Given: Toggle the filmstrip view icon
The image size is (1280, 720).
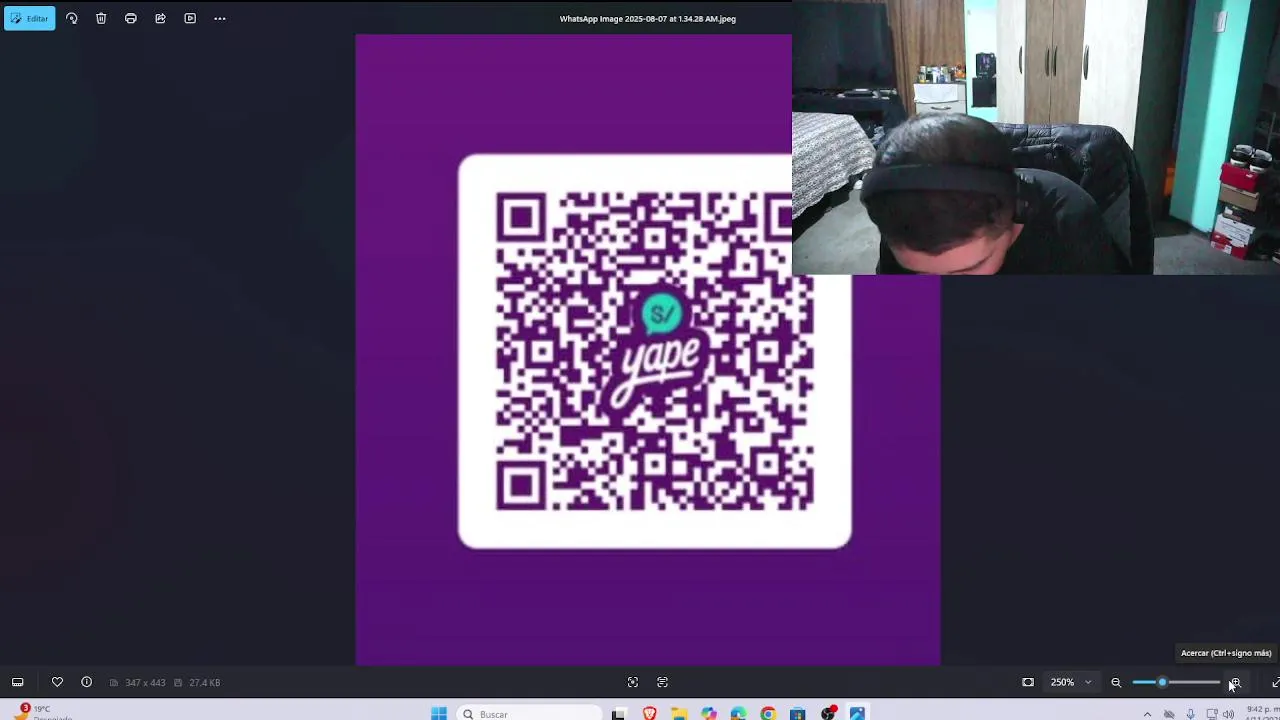Looking at the screenshot, I should pos(17,682).
